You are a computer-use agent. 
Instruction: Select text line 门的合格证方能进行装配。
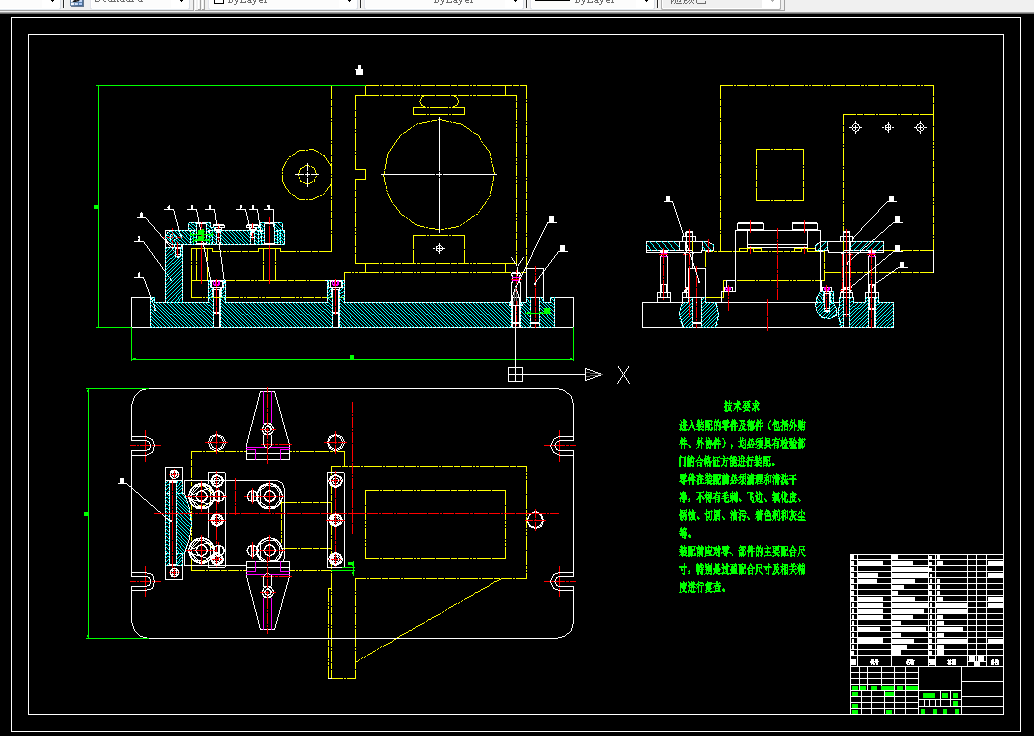[x=727, y=461]
